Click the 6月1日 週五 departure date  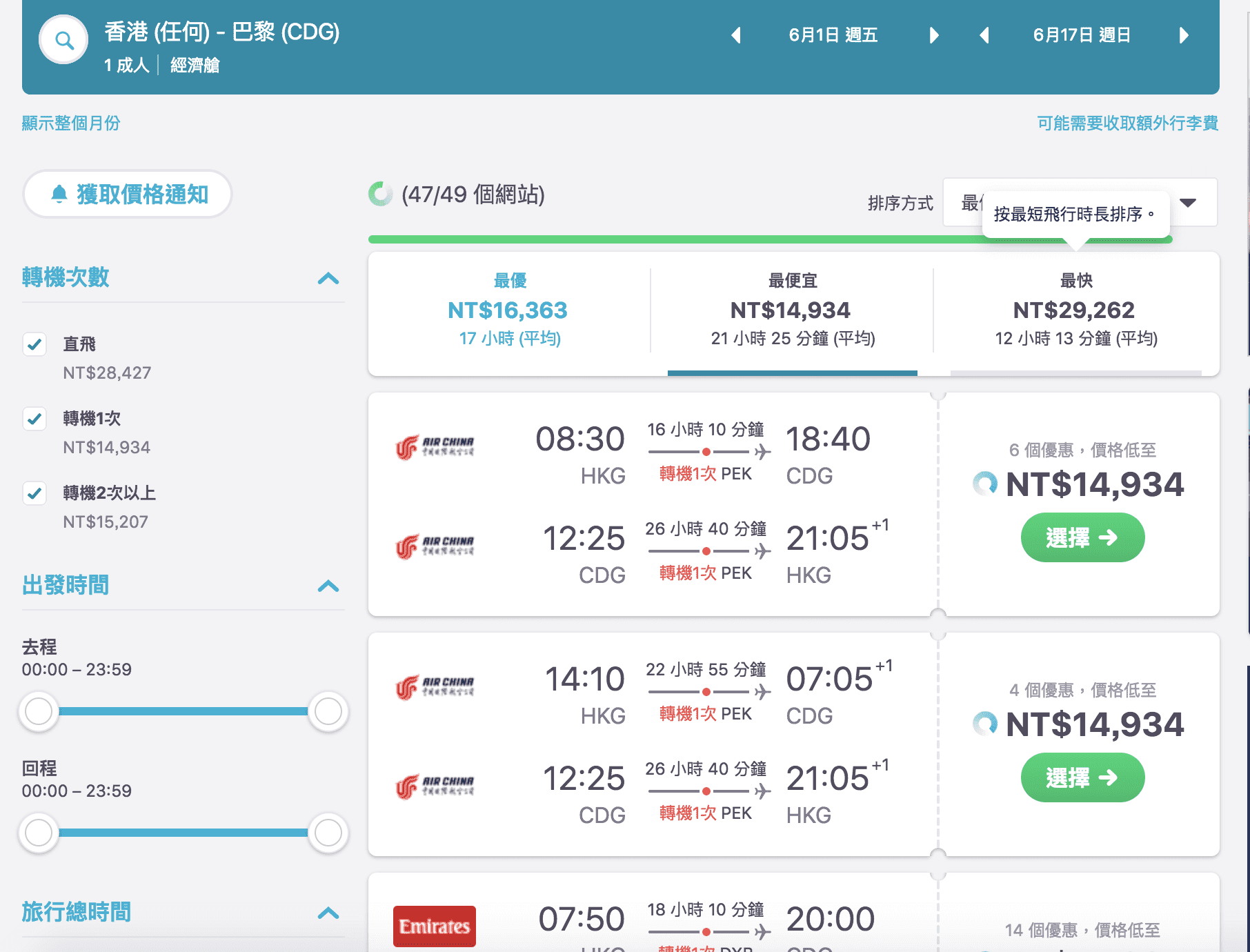click(x=833, y=35)
